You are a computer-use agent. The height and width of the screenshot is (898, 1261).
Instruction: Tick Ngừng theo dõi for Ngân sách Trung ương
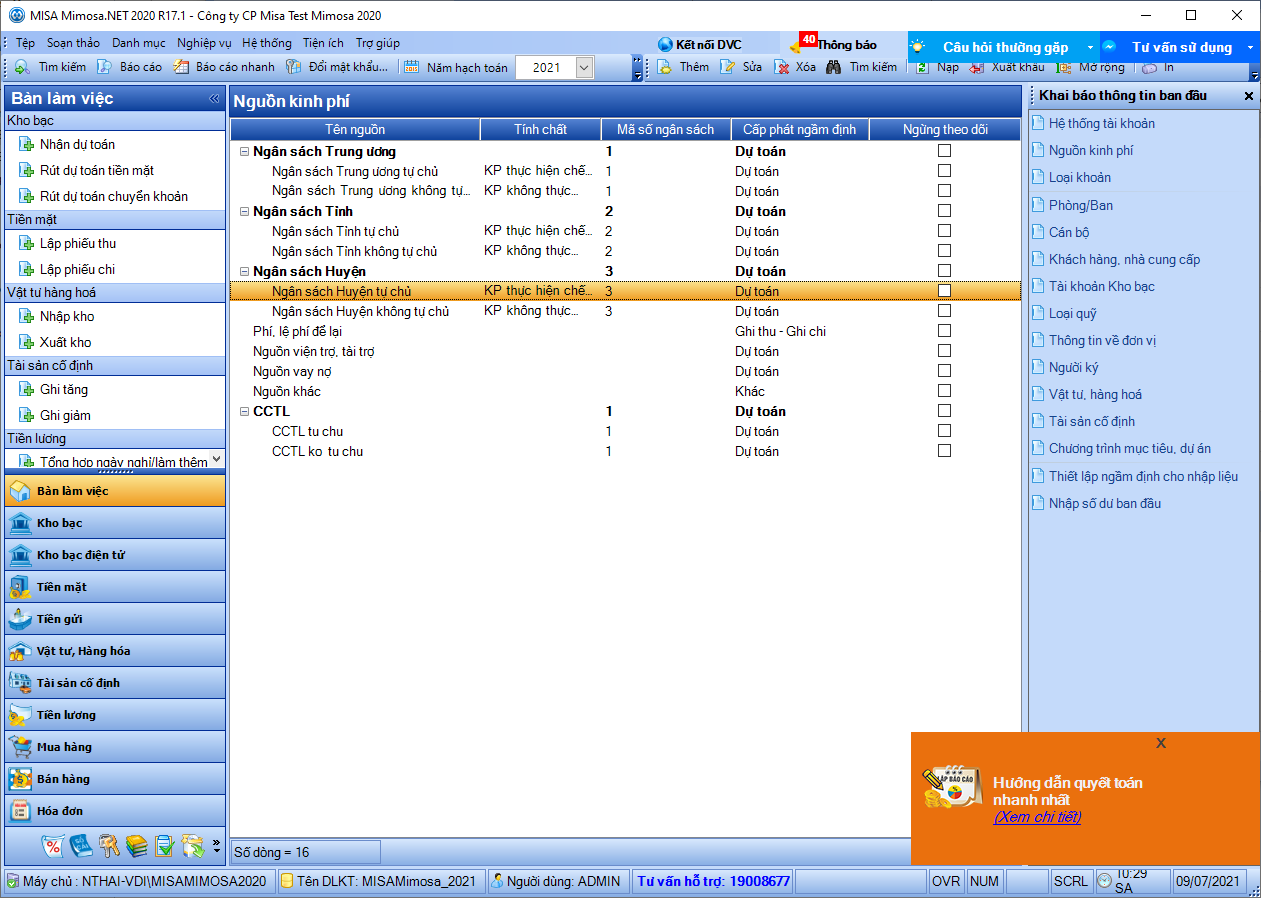pos(944,151)
